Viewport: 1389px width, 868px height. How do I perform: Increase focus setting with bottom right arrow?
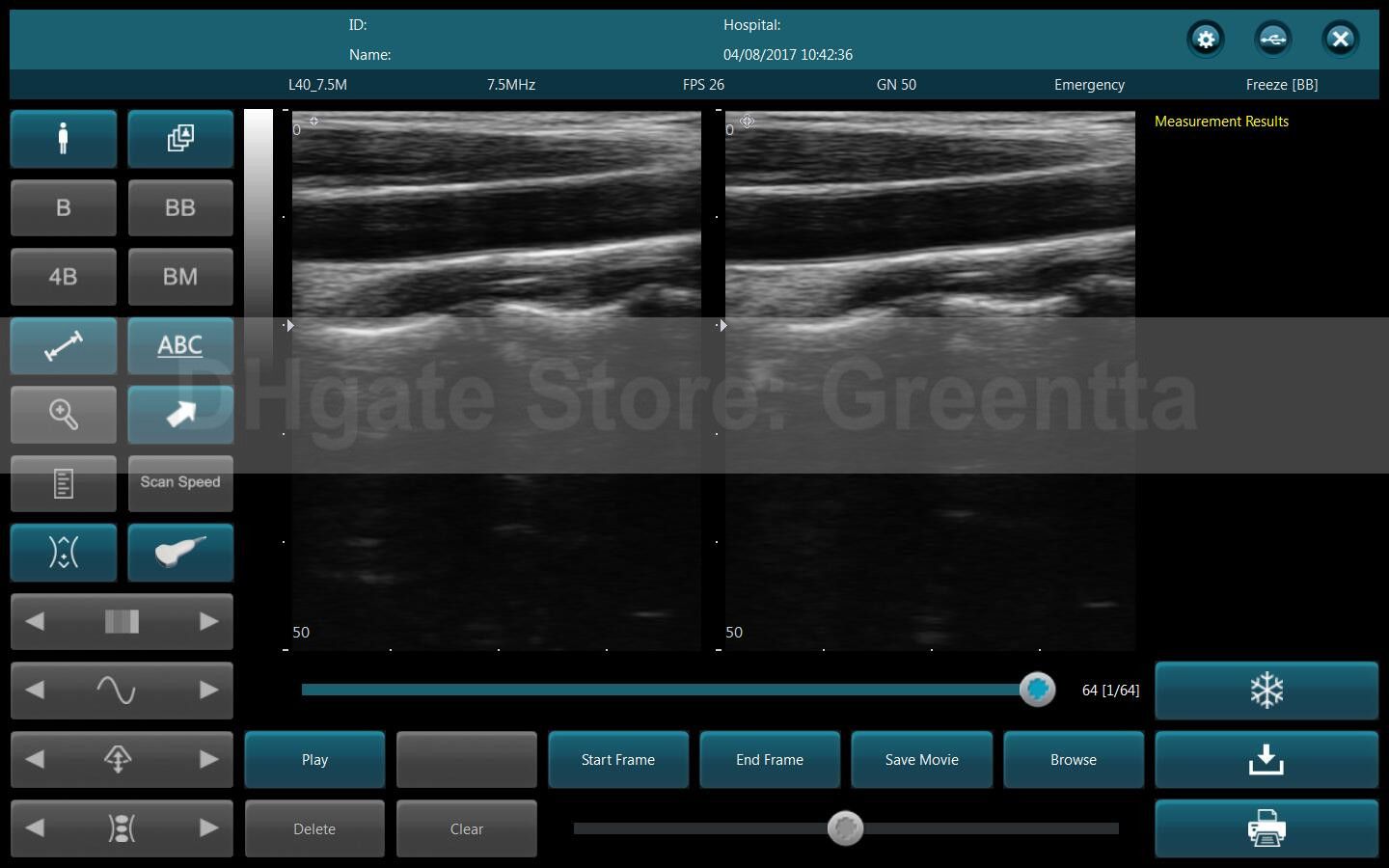click(x=208, y=828)
